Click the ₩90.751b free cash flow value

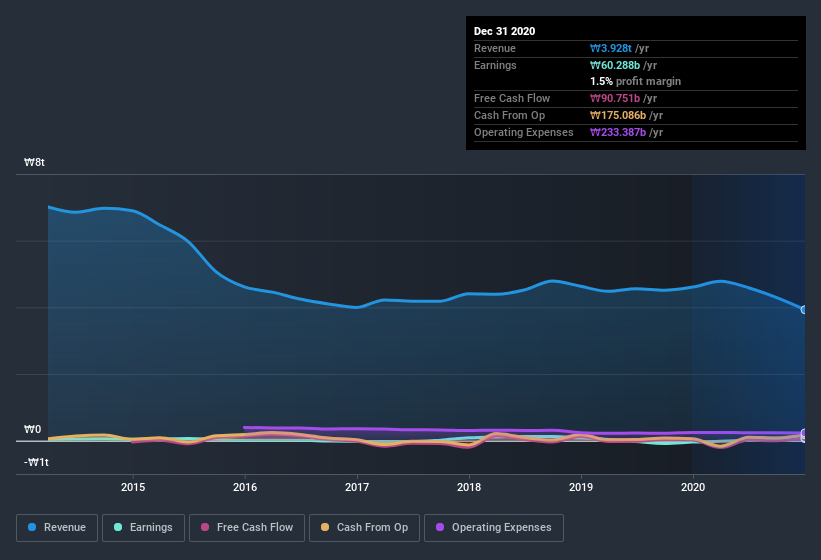[x=615, y=98]
